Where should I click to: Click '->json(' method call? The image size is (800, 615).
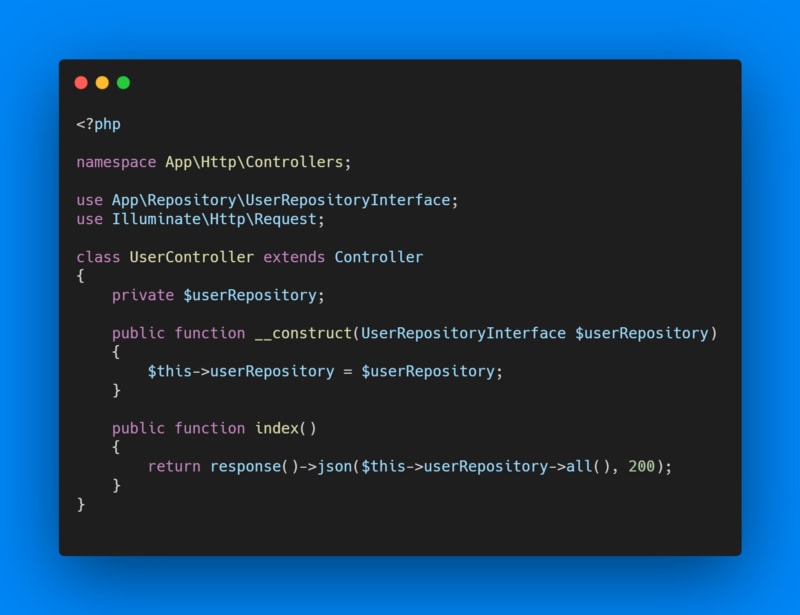pos(330,466)
